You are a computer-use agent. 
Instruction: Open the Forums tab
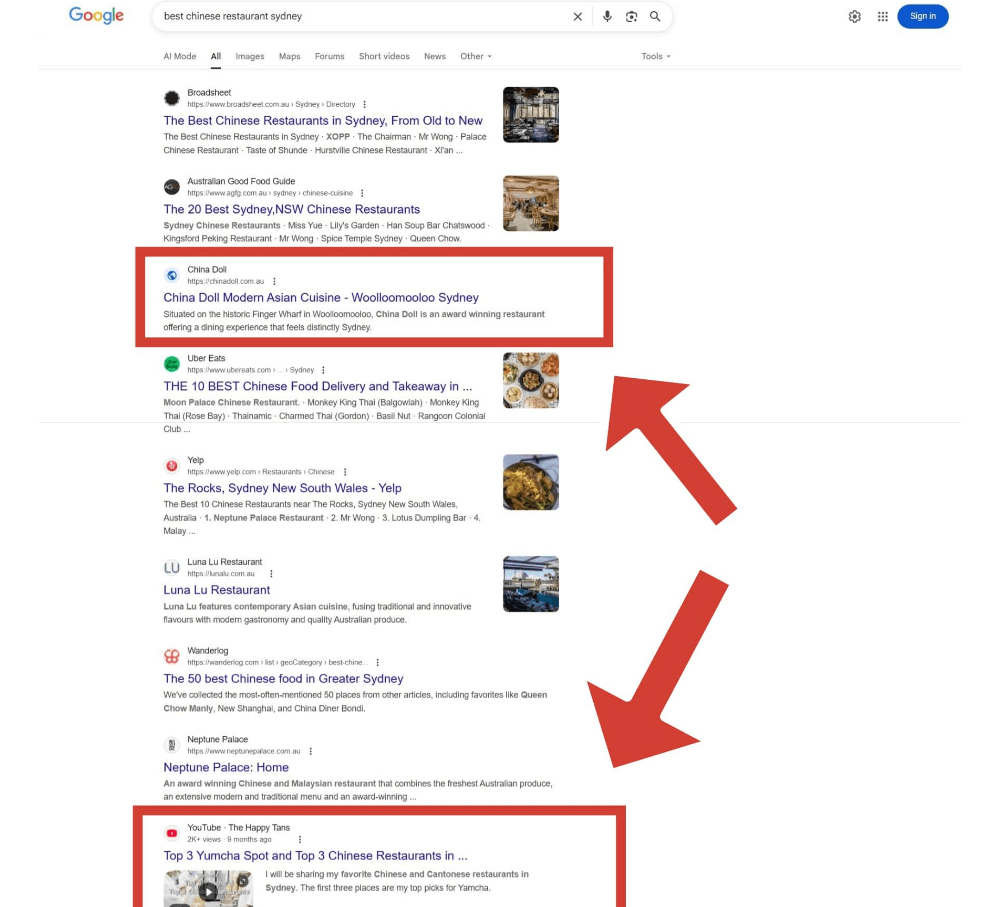pos(329,56)
